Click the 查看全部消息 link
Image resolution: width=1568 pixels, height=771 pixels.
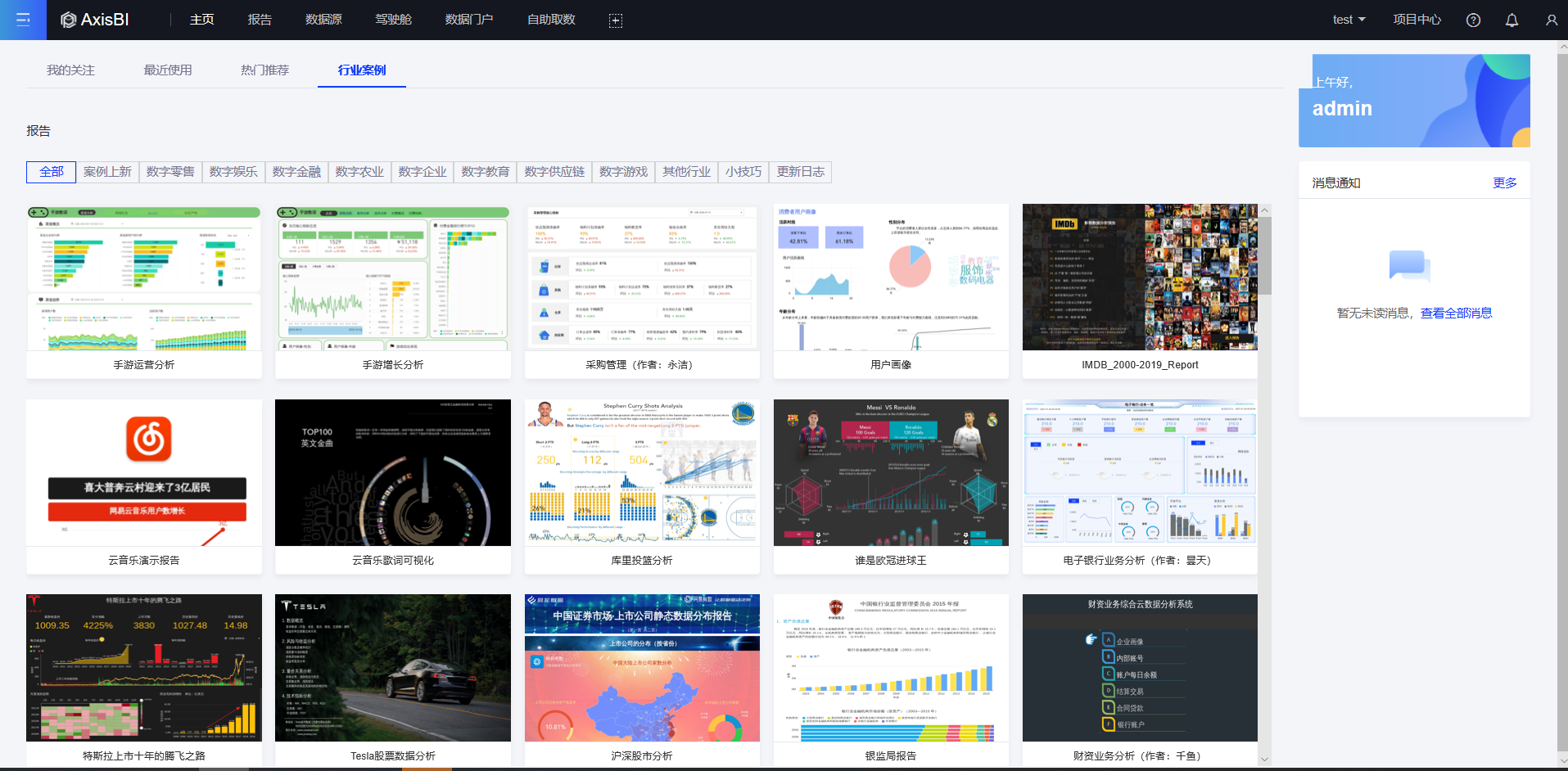1456,313
